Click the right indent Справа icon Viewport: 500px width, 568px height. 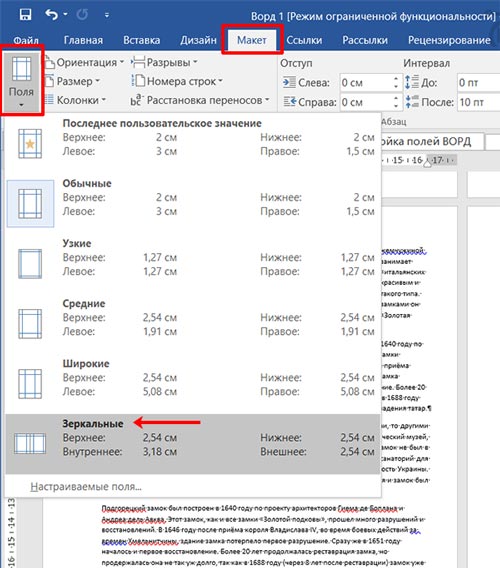point(289,102)
